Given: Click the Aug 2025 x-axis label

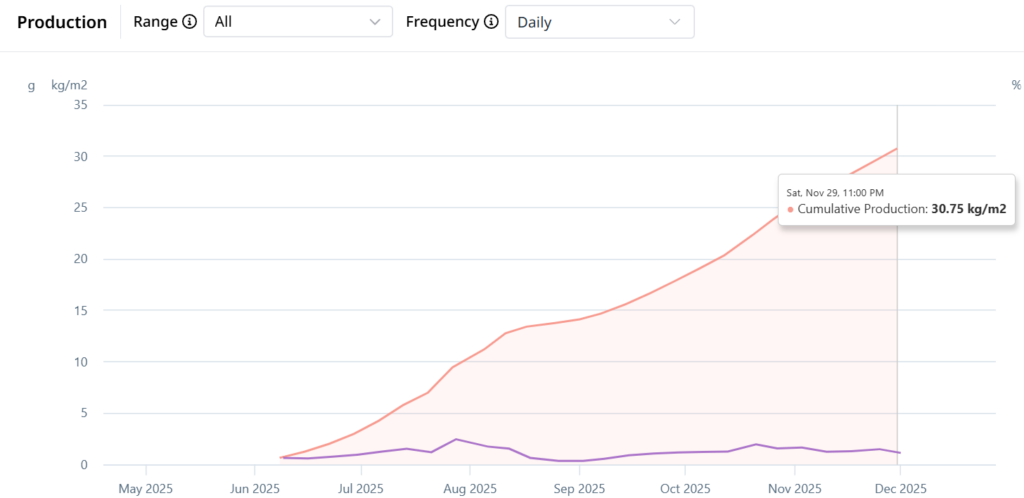Looking at the screenshot, I should point(470,489).
